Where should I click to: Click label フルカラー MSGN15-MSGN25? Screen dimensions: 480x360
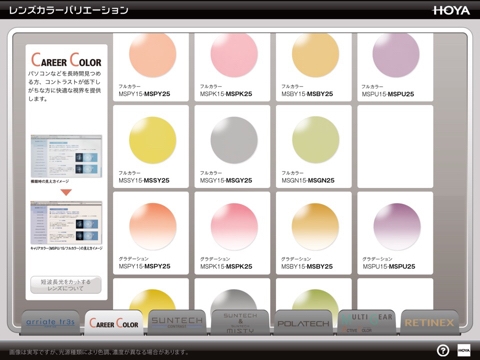308,177
